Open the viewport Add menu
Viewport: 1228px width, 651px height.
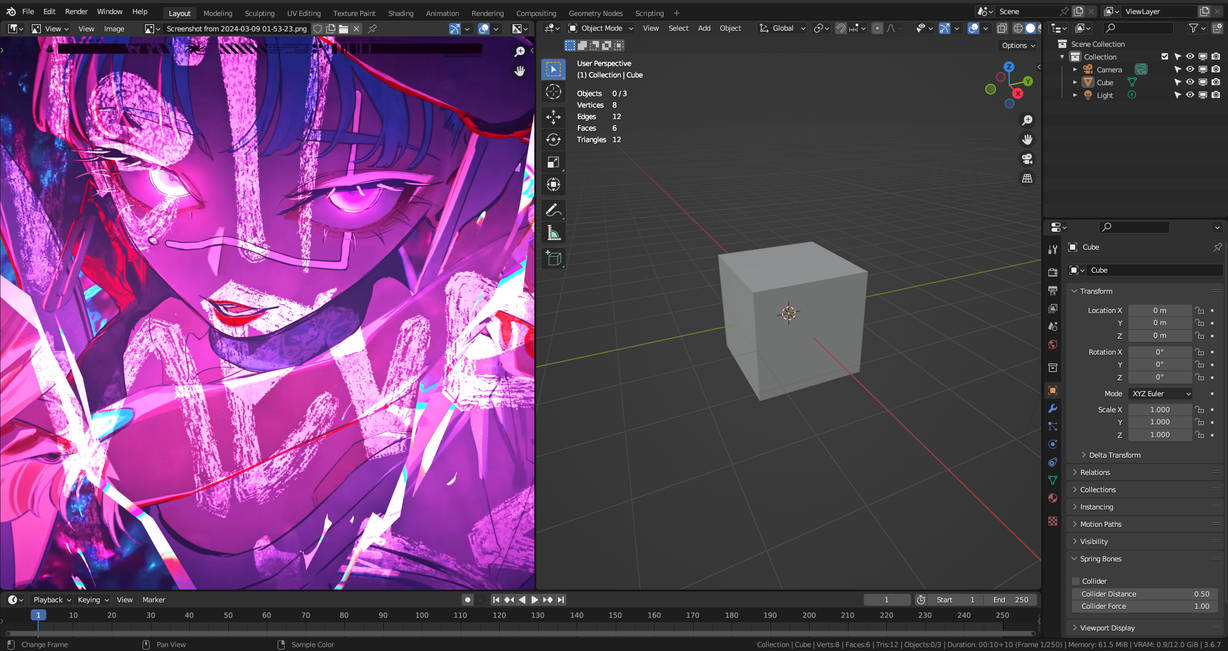tap(704, 28)
